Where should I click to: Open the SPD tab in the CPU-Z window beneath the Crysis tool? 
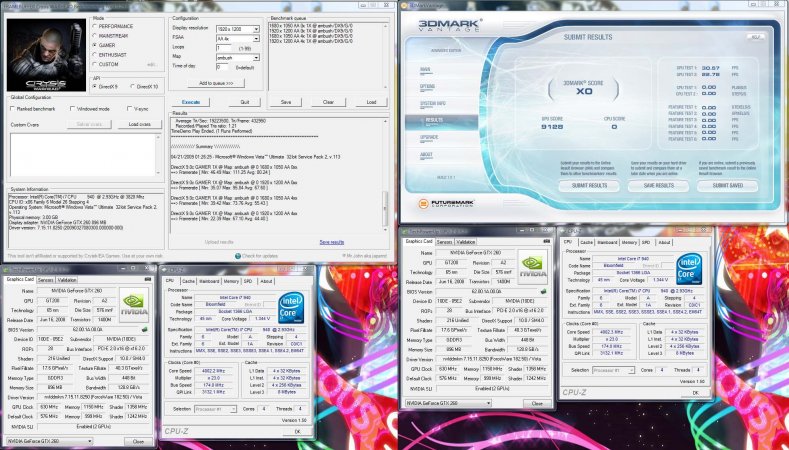coord(248,281)
